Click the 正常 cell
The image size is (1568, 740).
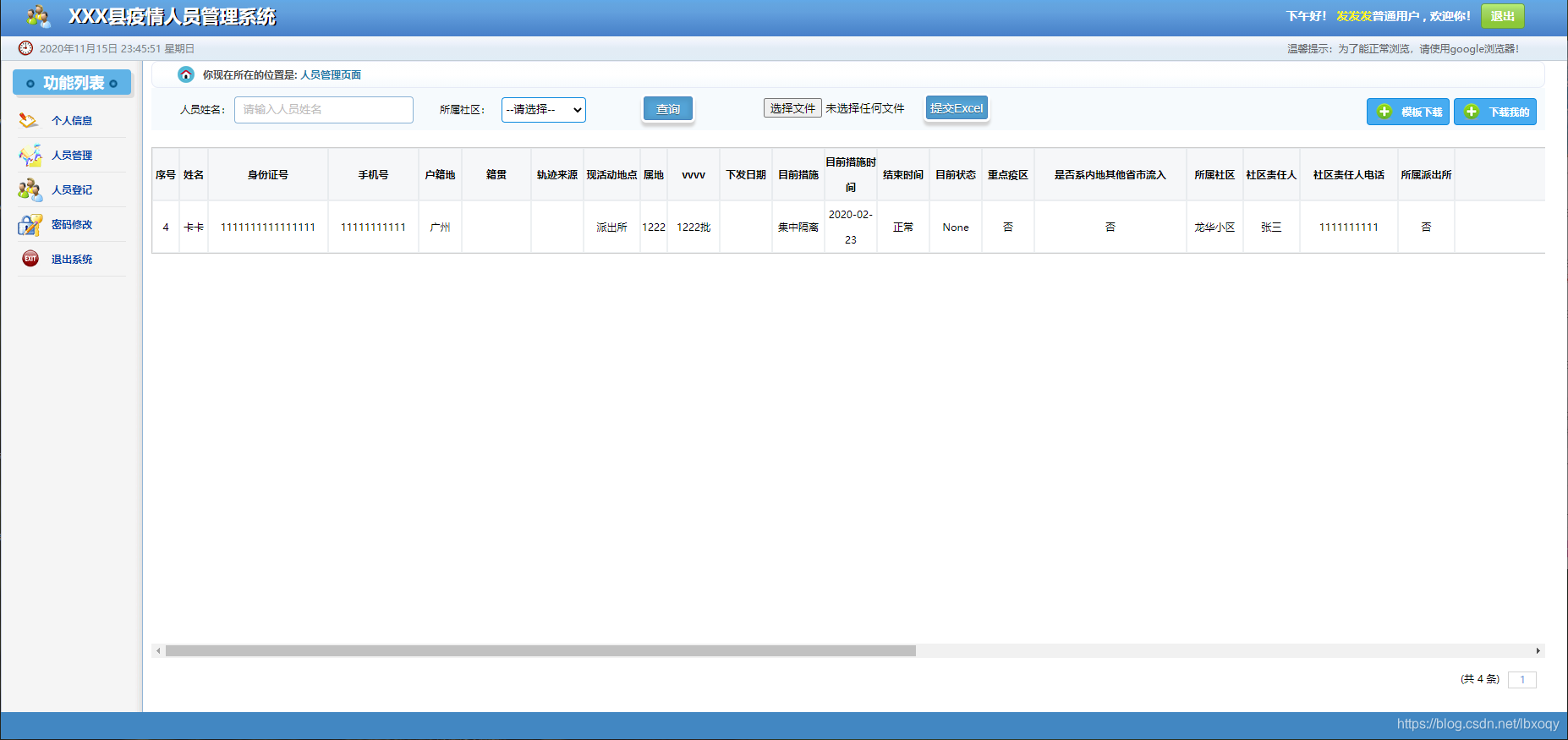click(x=903, y=227)
